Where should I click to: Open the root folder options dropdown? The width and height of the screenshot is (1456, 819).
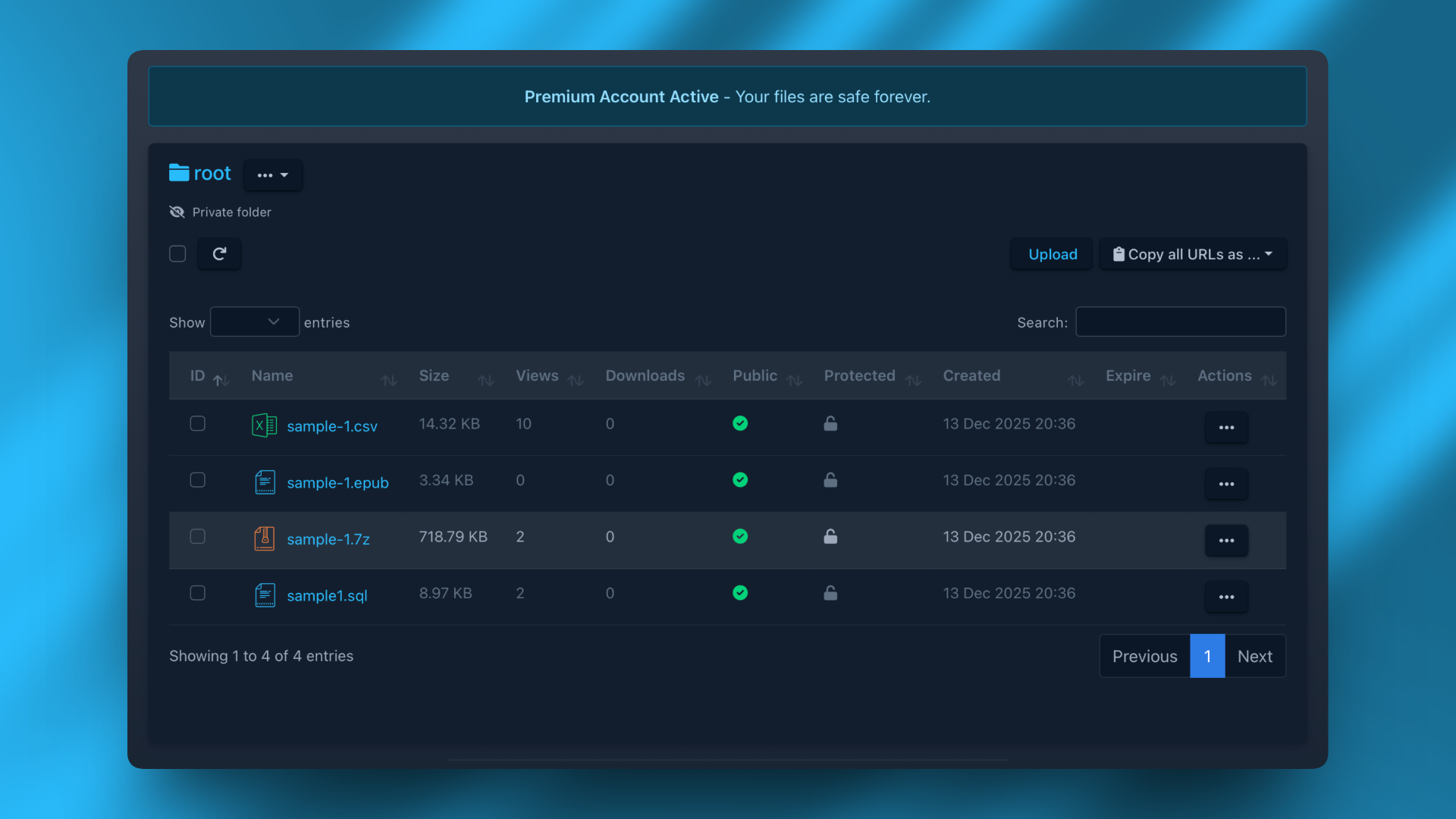click(273, 175)
